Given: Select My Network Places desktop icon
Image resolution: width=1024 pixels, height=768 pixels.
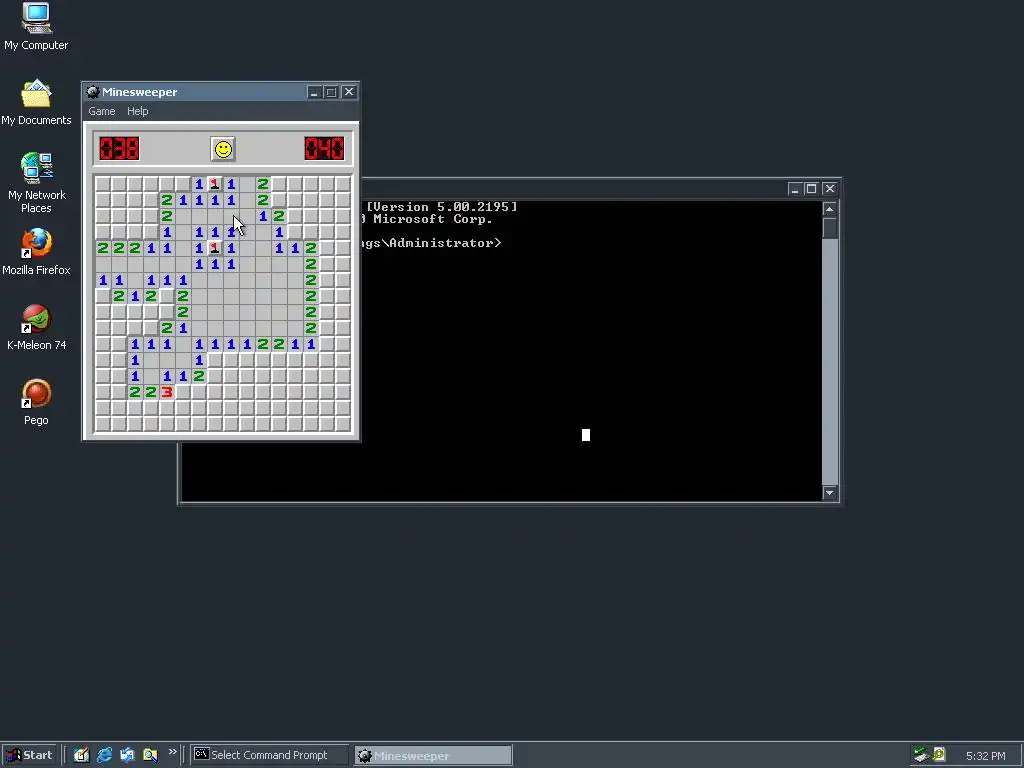Looking at the screenshot, I should [x=37, y=183].
